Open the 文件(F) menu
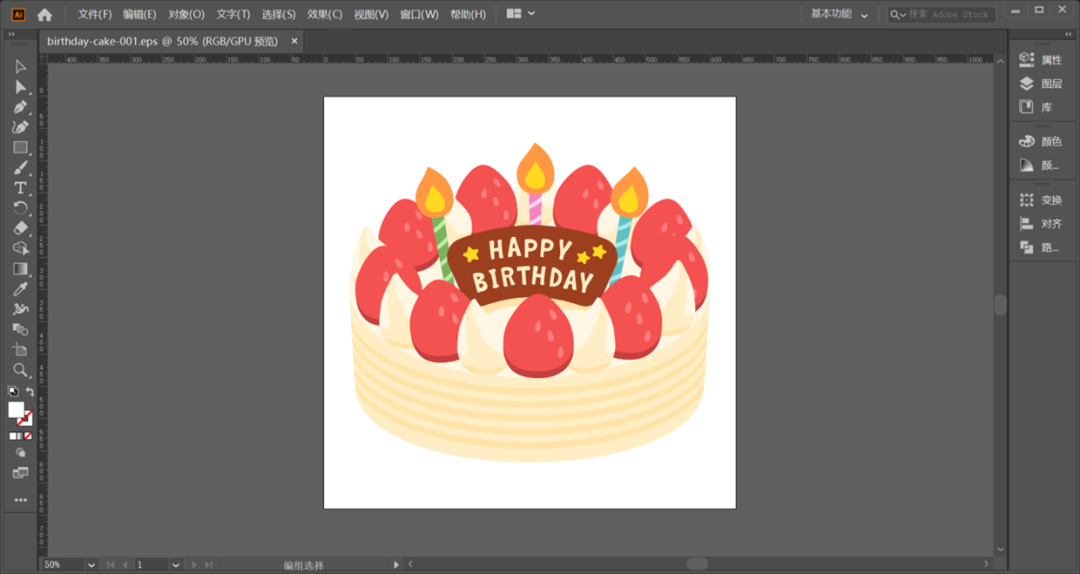The image size is (1080, 574). (x=94, y=14)
